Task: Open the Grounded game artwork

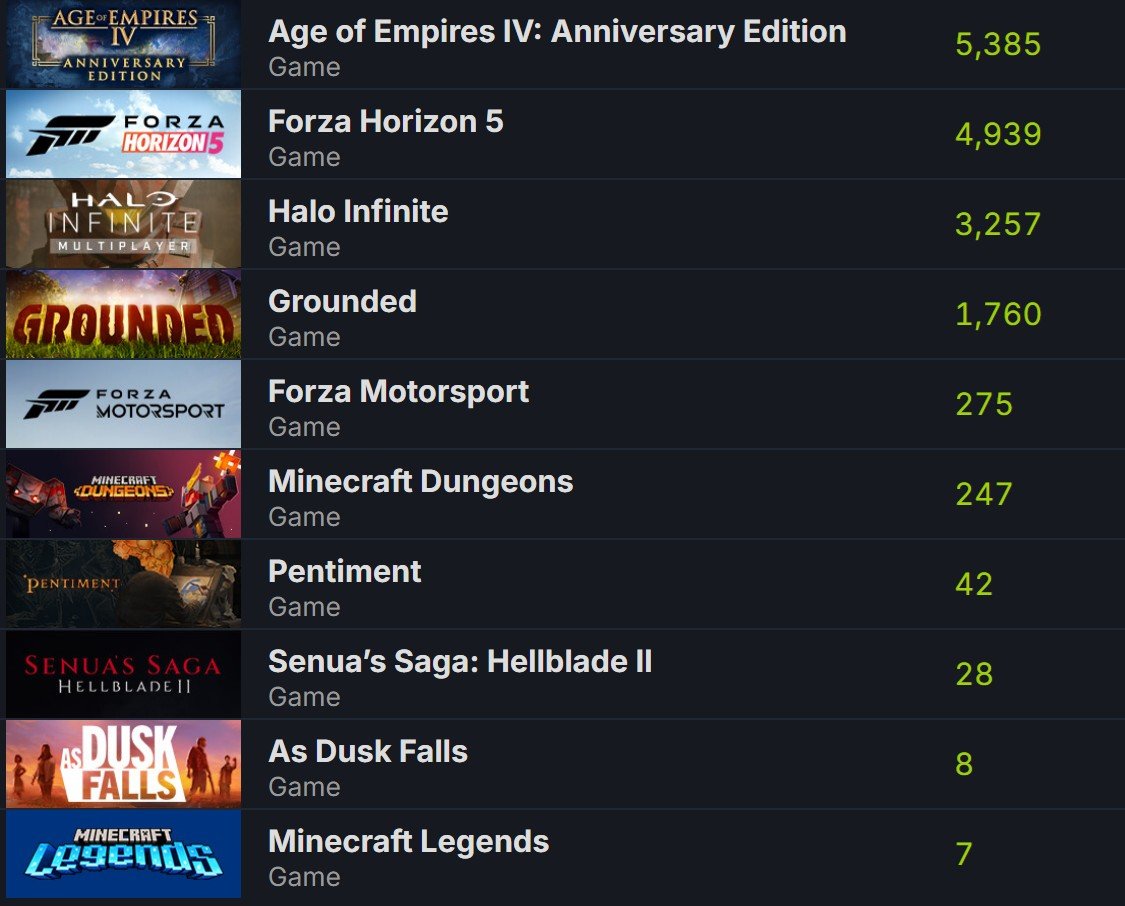Action: pyautogui.click(x=123, y=314)
